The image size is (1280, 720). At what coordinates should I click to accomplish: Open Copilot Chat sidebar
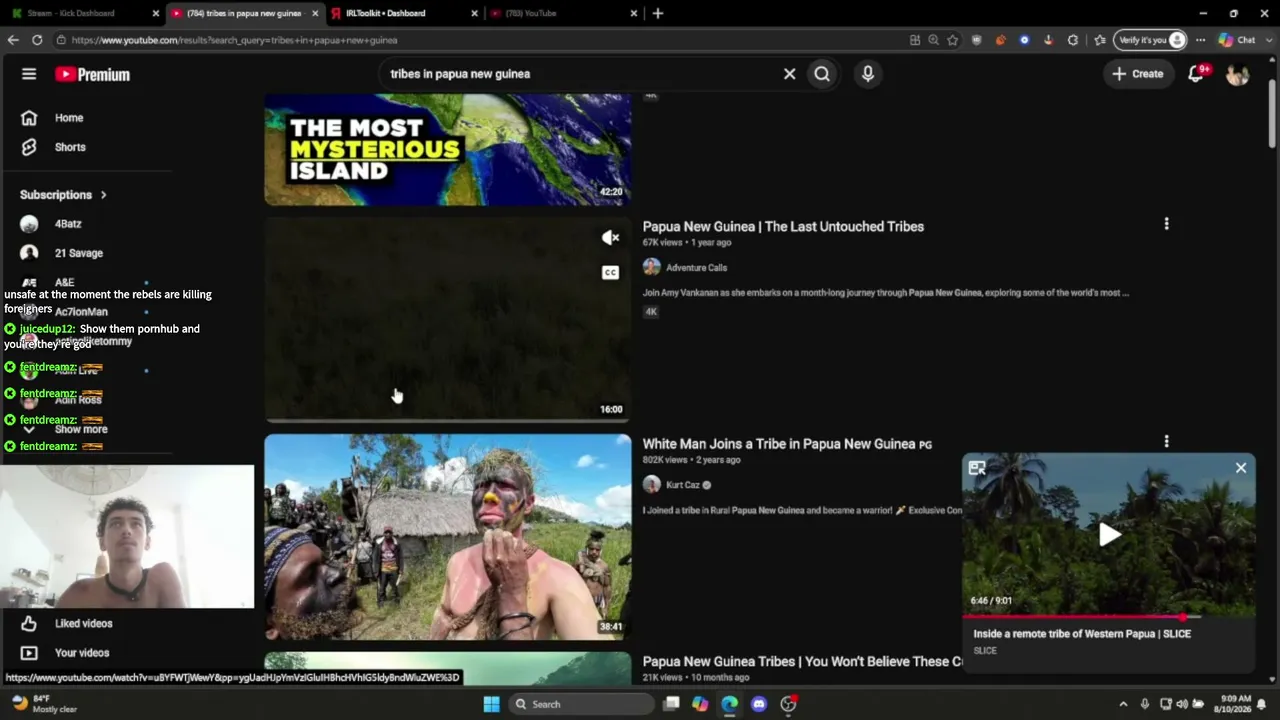pyautogui.click(x=1237, y=40)
